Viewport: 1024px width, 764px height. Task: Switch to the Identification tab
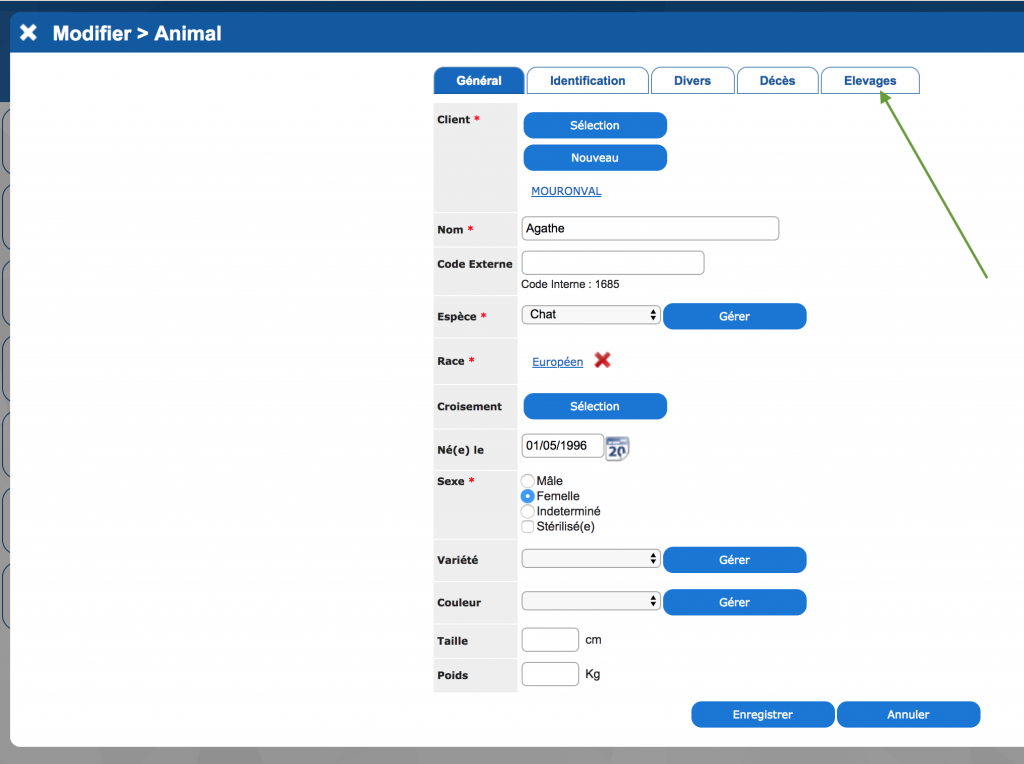coord(586,80)
